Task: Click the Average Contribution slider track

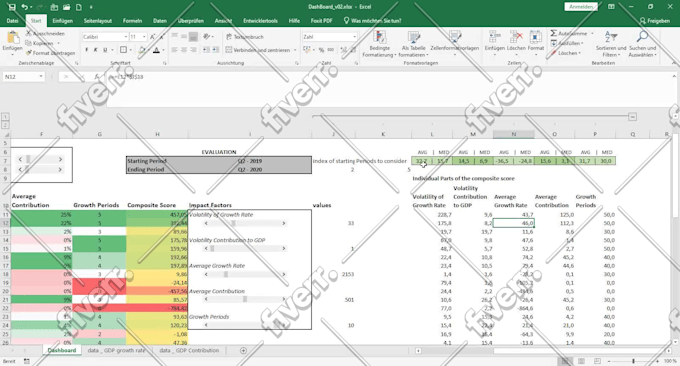Action: tap(245, 299)
